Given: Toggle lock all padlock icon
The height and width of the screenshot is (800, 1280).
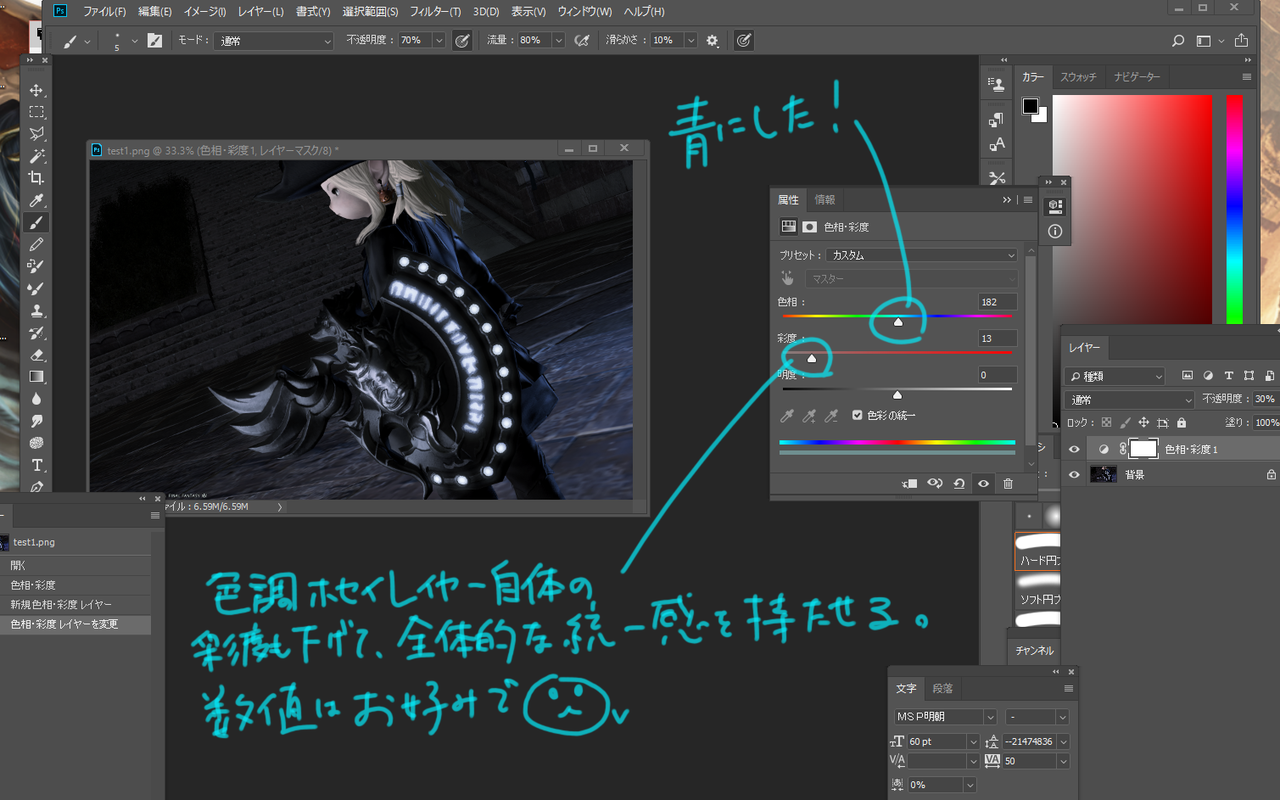Looking at the screenshot, I should pyautogui.click(x=1181, y=423).
